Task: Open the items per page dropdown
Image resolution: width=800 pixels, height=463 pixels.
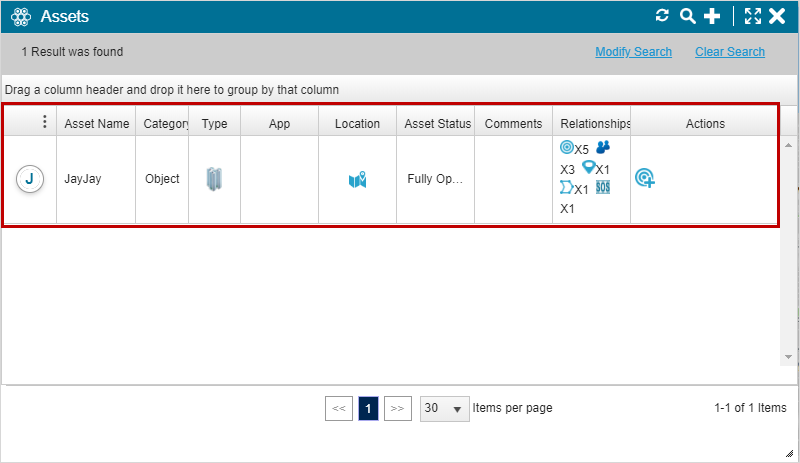Action: 445,409
